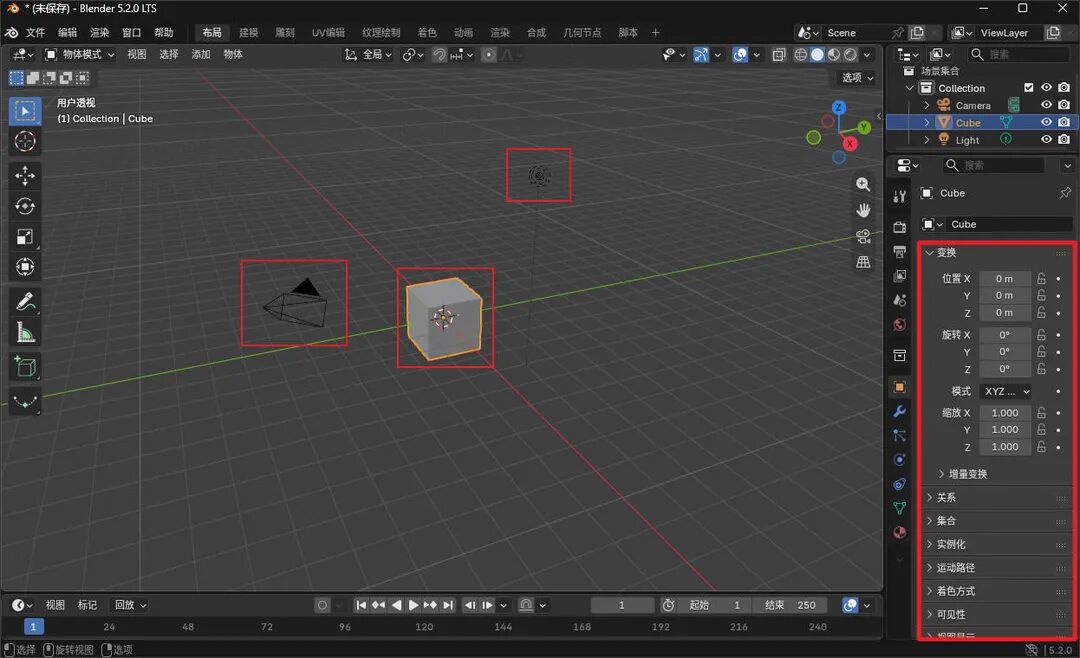The width and height of the screenshot is (1080, 658).
Task: Open the Material properties tab
Action: click(900, 533)
